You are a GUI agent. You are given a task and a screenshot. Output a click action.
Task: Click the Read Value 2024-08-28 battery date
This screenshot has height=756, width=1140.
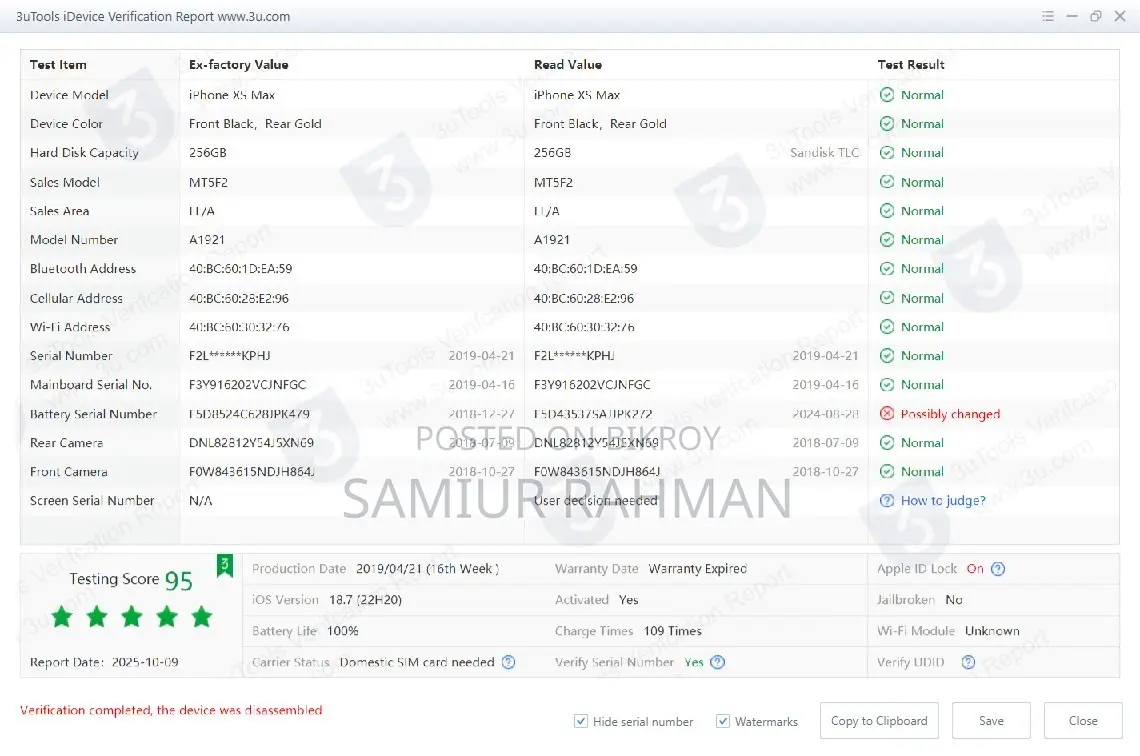pos(825,414)
